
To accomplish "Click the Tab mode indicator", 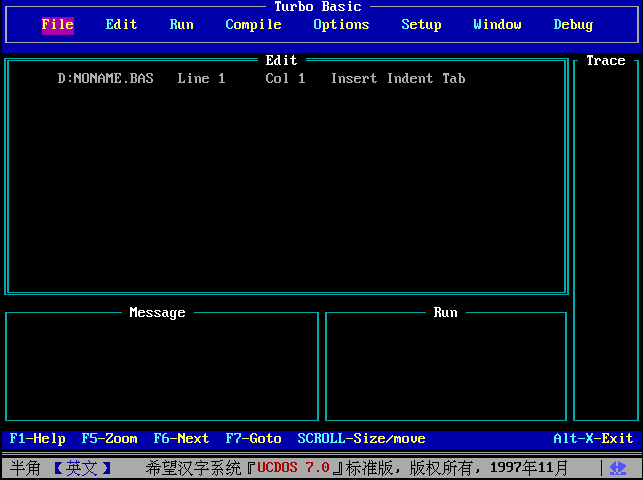I will [454, 78].
